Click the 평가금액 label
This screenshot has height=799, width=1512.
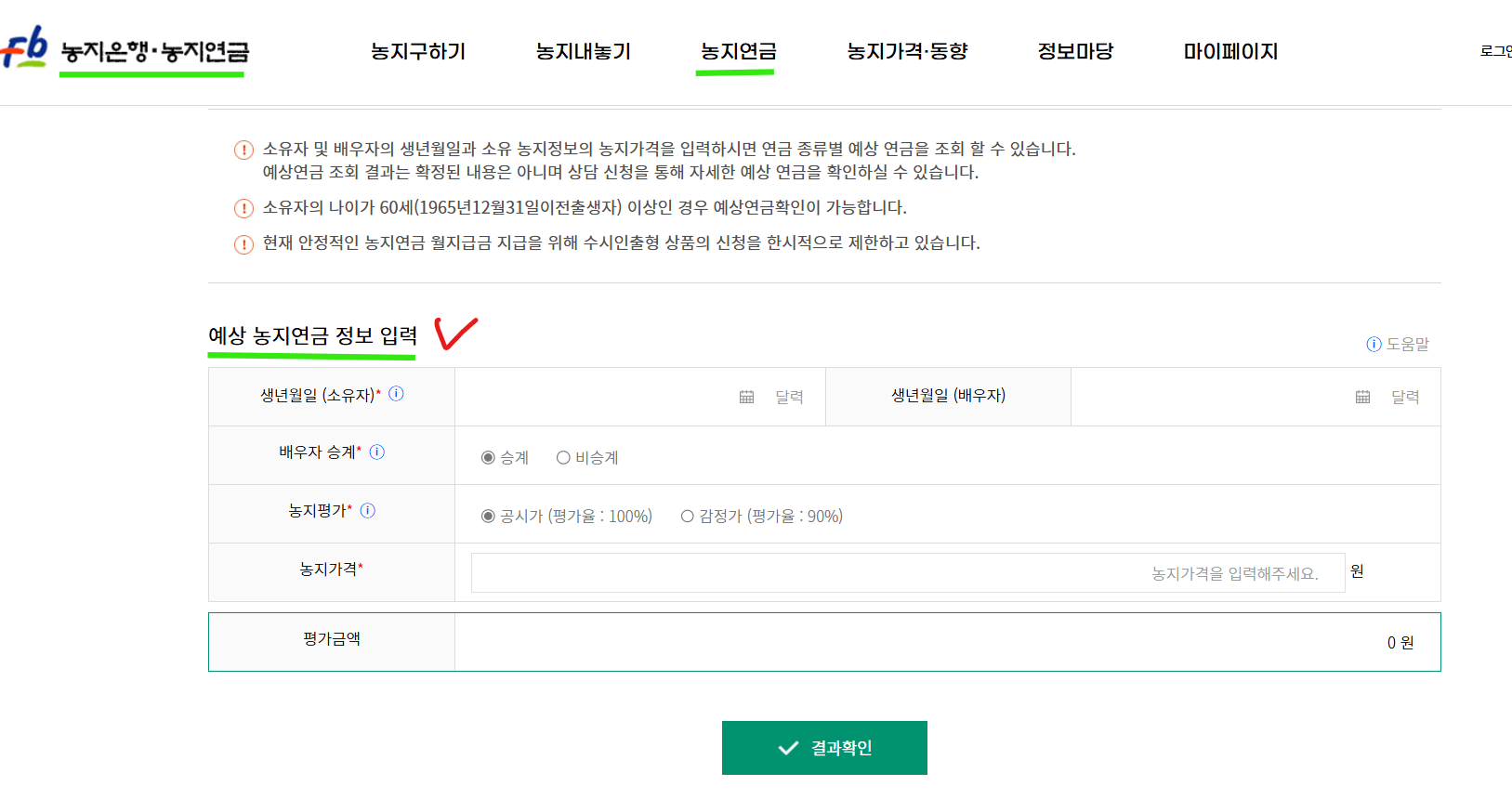click(332, 639)
